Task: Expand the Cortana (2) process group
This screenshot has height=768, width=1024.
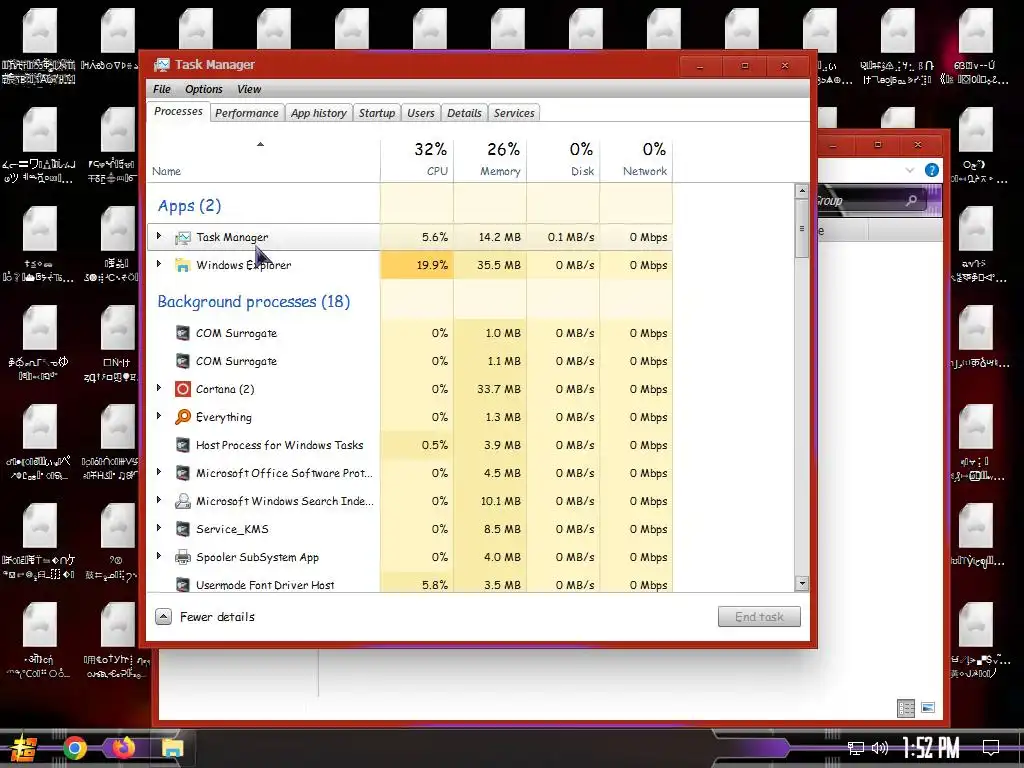Action: click(159, 388)
